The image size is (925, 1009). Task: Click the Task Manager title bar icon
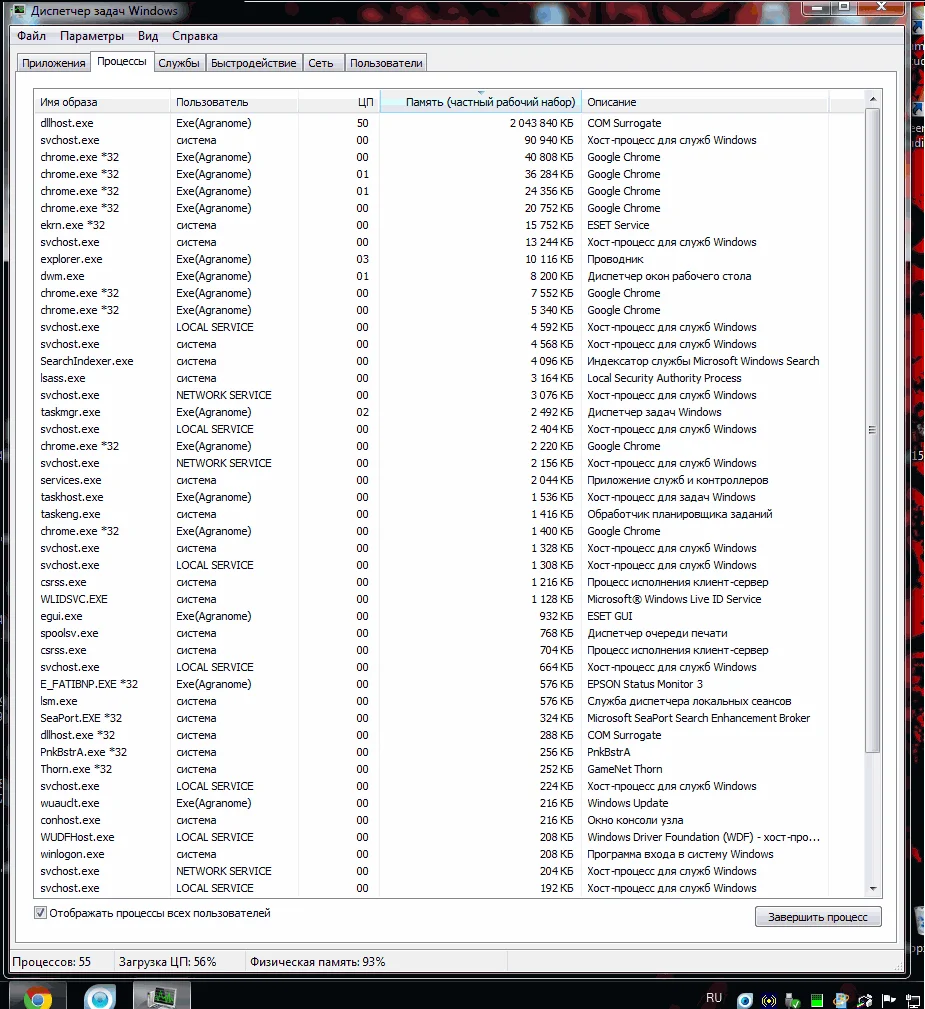click(x=19, y=10)
